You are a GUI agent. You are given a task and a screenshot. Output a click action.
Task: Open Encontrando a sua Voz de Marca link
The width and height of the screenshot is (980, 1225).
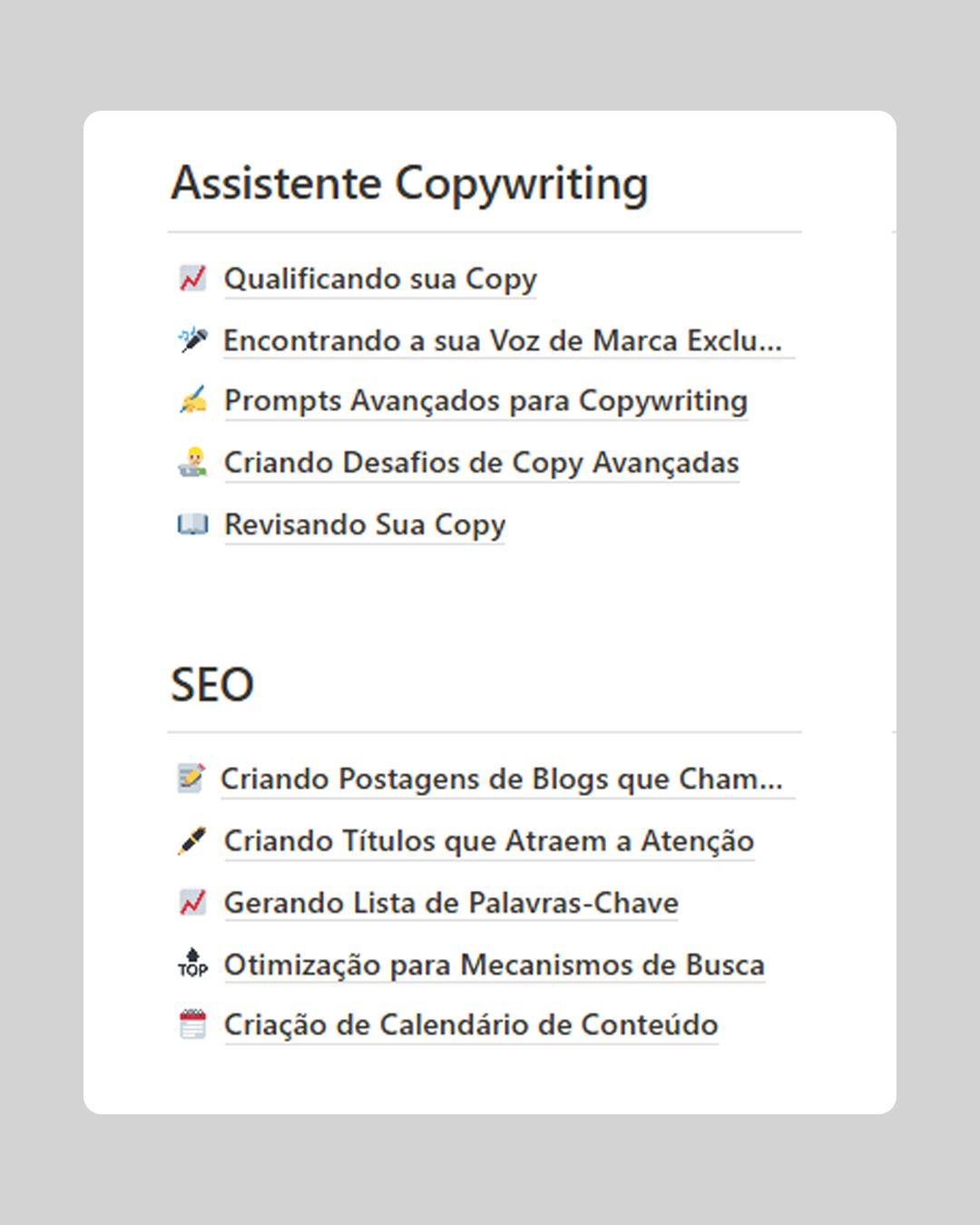tap(502, 340)
